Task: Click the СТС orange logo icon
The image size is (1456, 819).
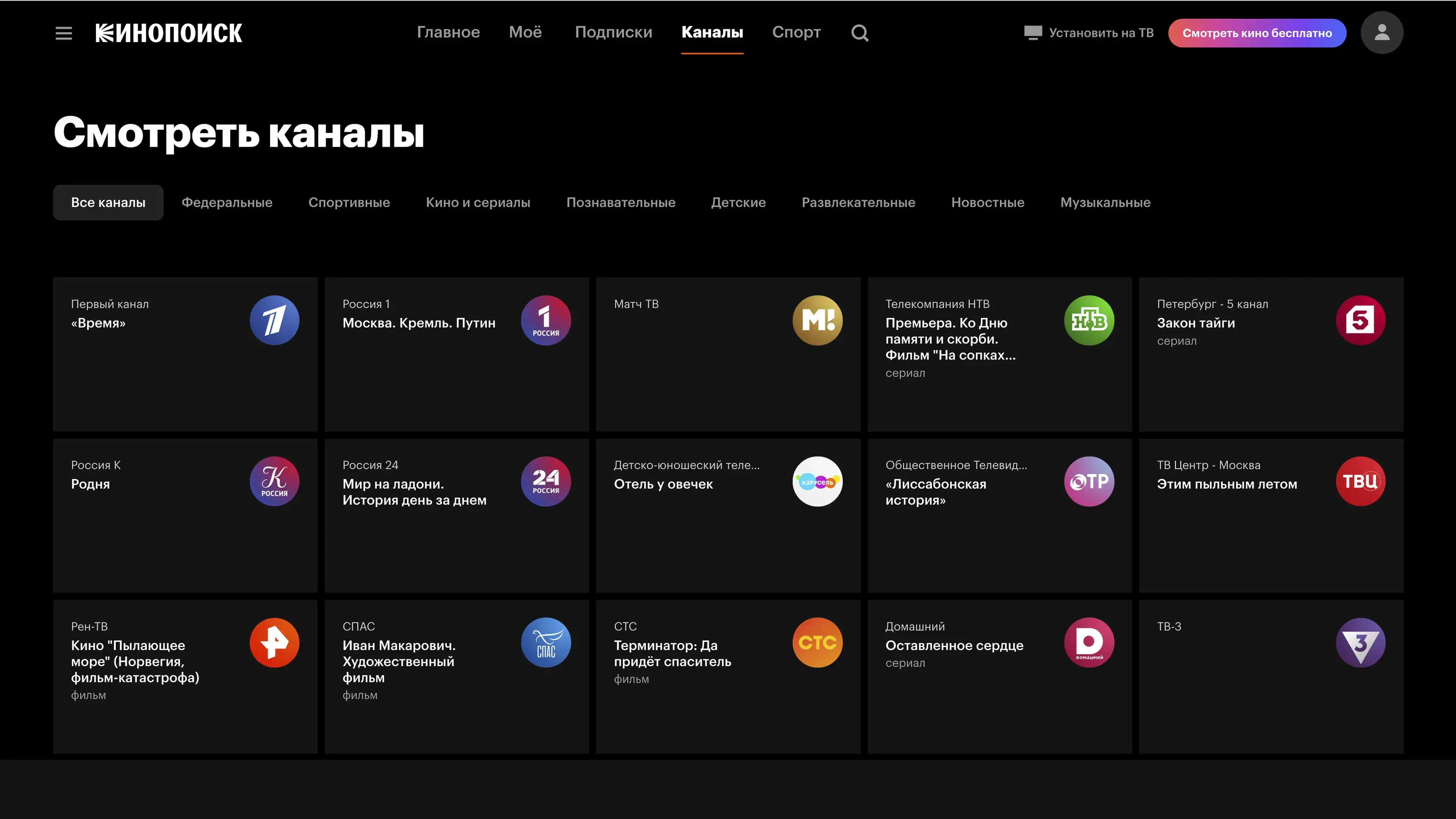Action: click(x=817, y=643)
